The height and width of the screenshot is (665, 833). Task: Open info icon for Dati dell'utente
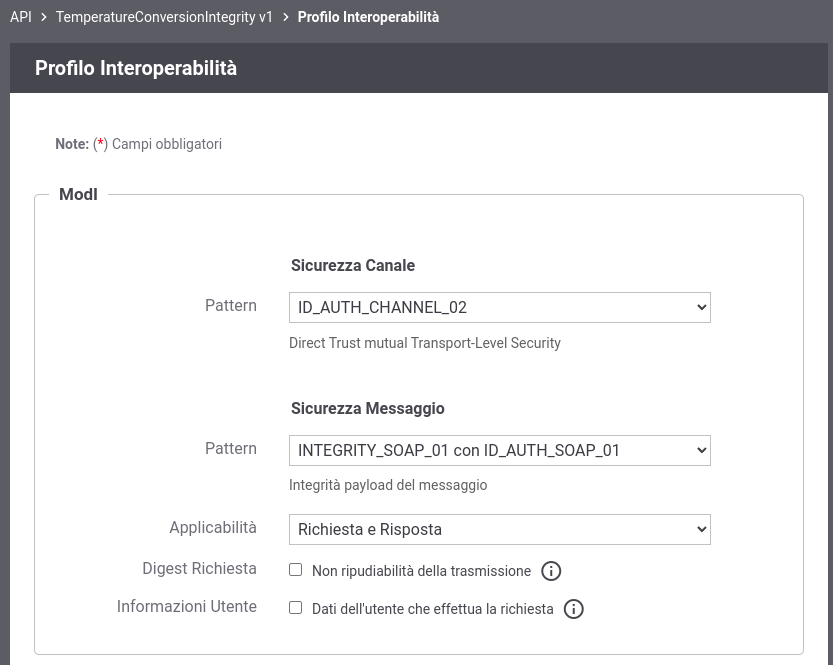point(573,609)
